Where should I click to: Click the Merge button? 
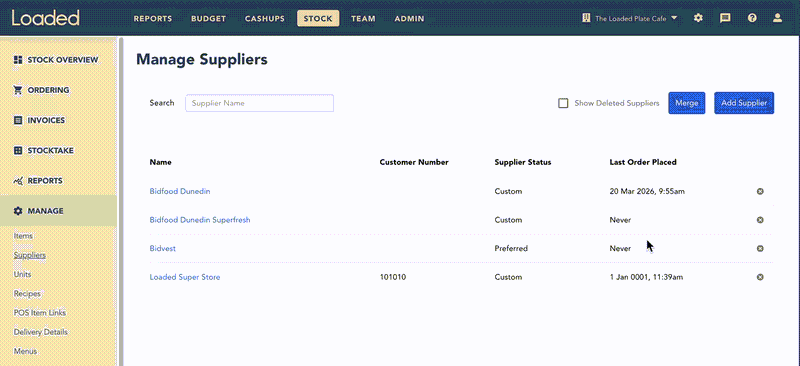point(687,103)
